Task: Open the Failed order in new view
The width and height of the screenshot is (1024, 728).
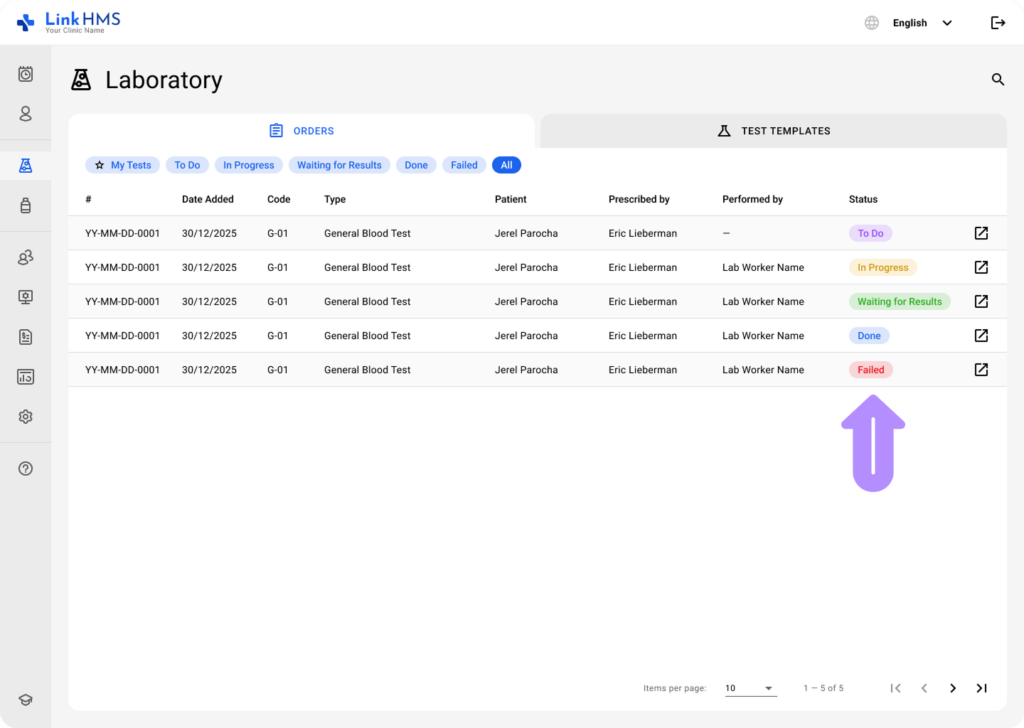Action: 981,370
